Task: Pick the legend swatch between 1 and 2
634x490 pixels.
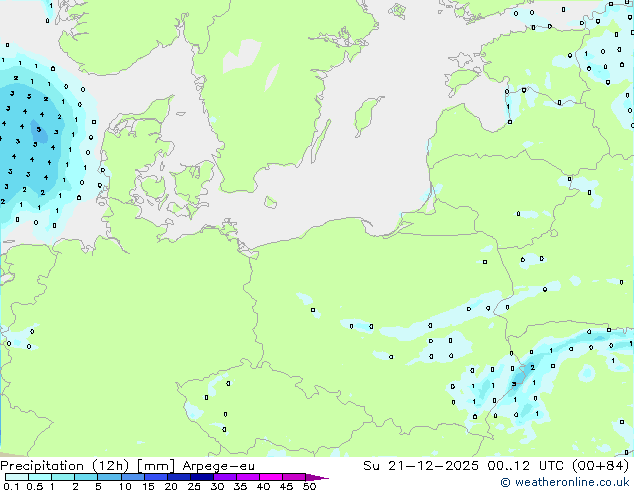Action: click(x=63, y=477)
